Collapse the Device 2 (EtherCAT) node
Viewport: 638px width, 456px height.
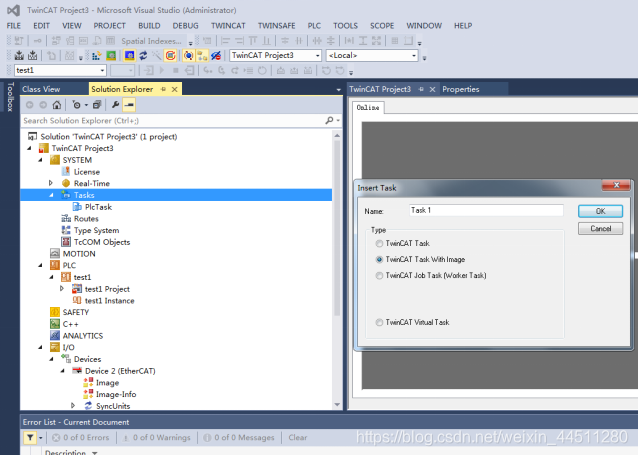(x=62, y=371)
